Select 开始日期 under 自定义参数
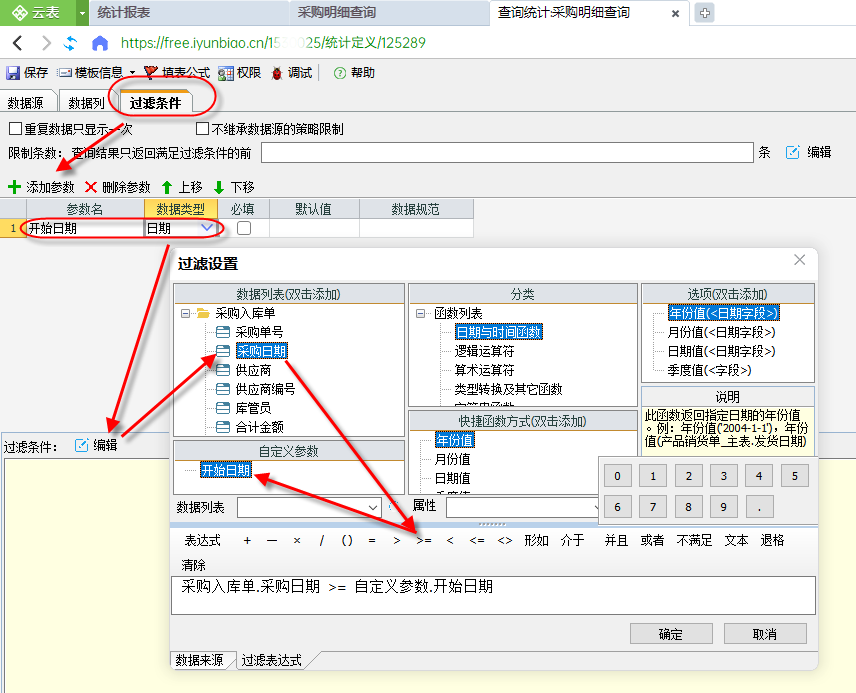Viewport: 856px width, 693px height. click(226, 470)
